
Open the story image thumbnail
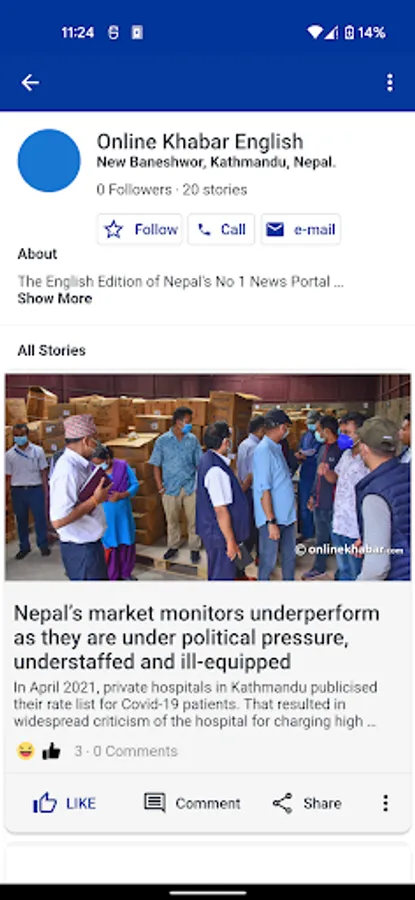208,477
